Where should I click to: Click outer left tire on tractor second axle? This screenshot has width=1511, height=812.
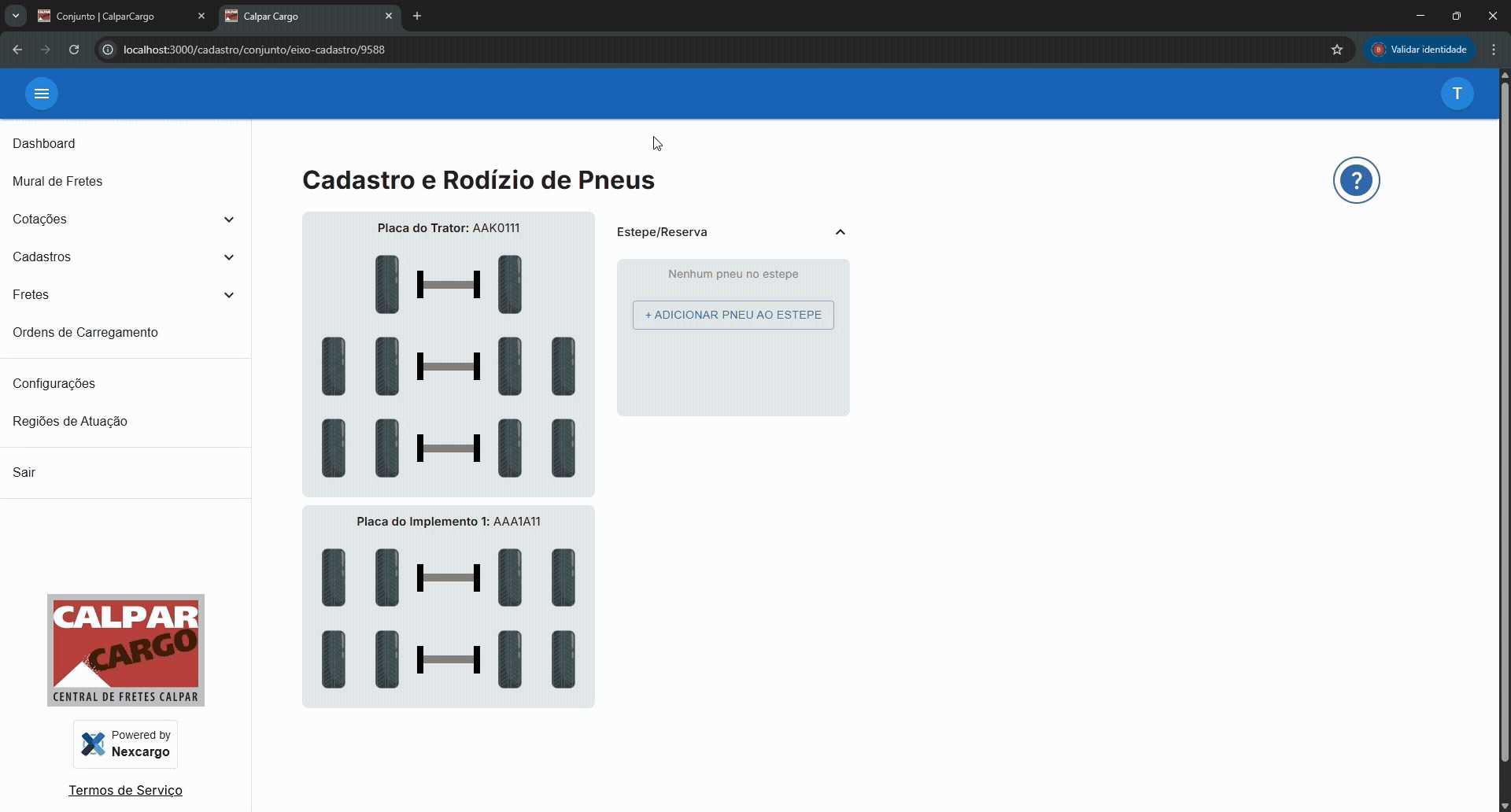click(334, 366)
